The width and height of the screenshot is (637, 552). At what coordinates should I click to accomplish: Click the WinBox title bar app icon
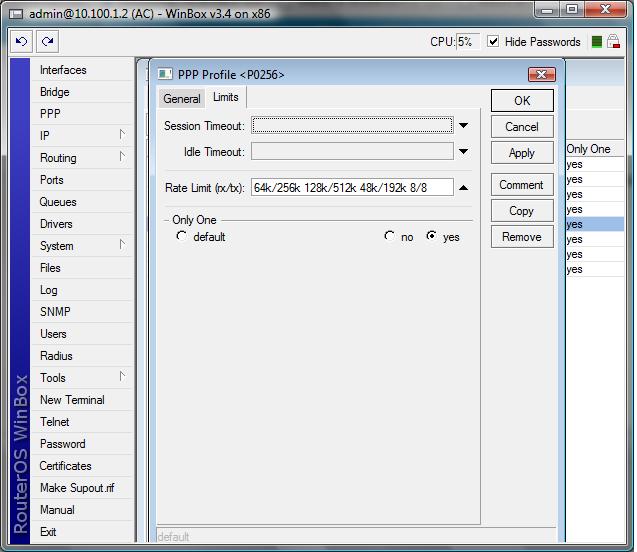[x=16, y=14]
